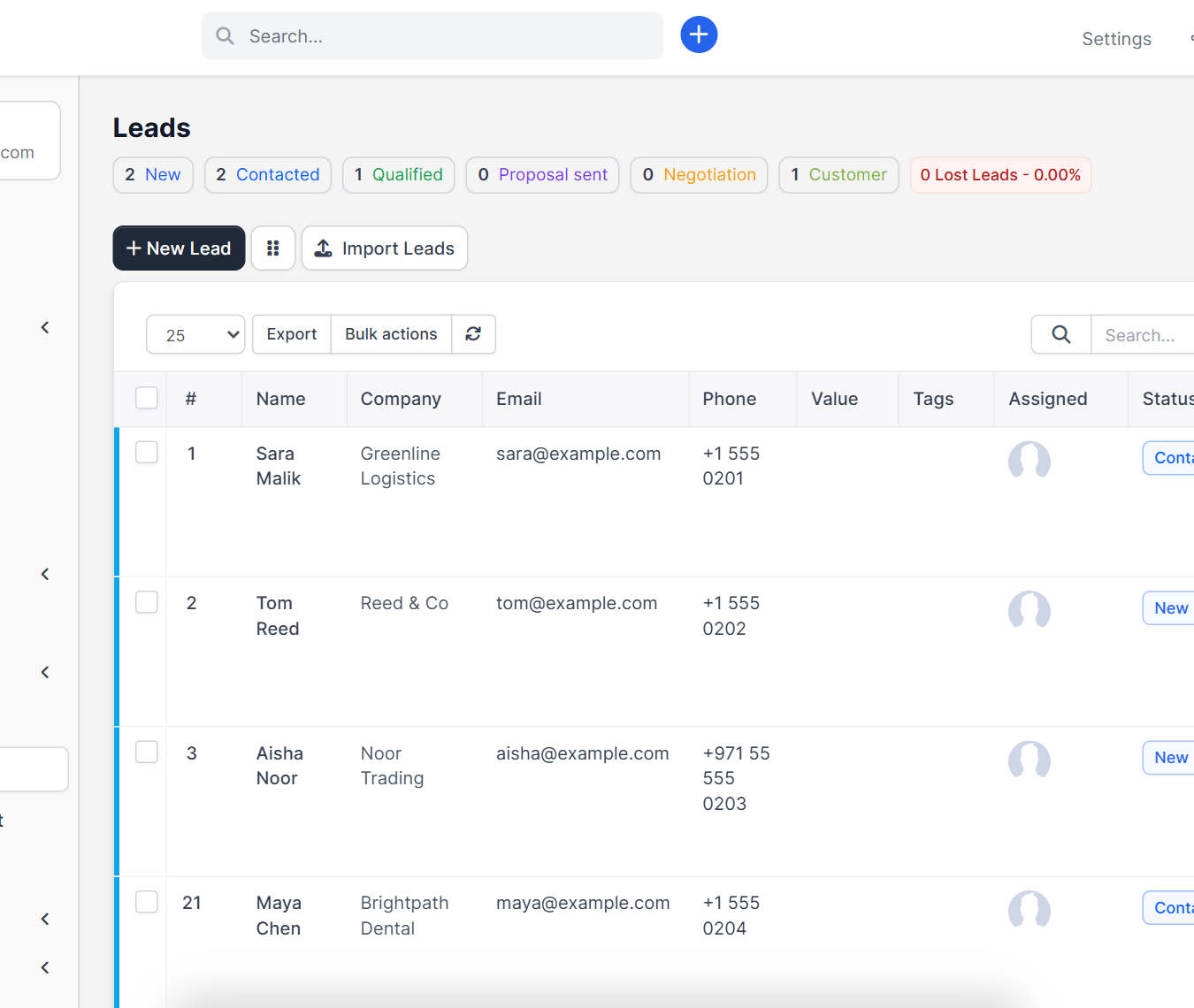Check the box for Sara Malik's row
Viewport: 1194px width, 1008px height.
pyautogui.click(x=147, y=452)
